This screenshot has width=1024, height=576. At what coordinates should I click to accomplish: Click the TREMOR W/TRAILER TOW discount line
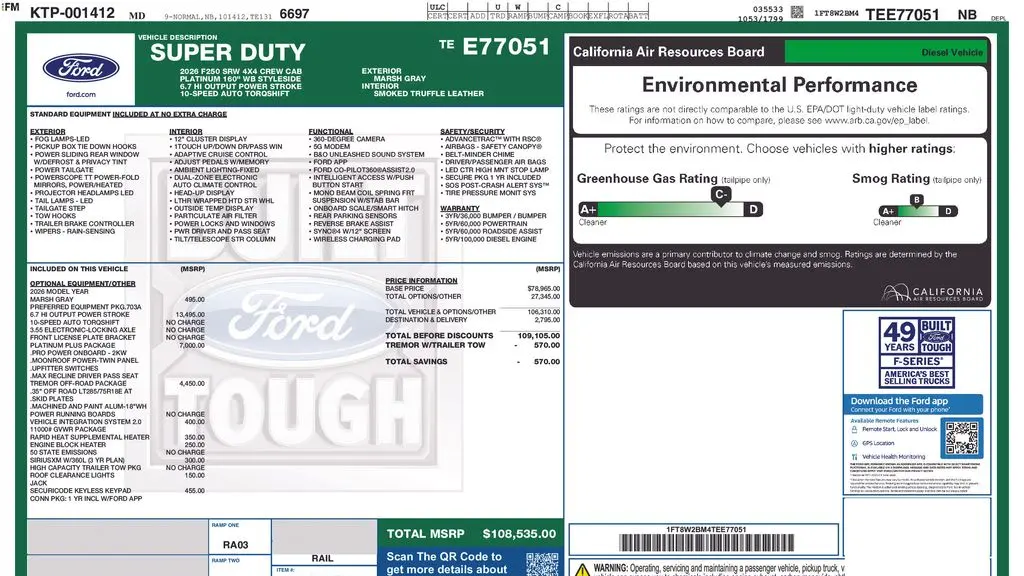(472, 345)
